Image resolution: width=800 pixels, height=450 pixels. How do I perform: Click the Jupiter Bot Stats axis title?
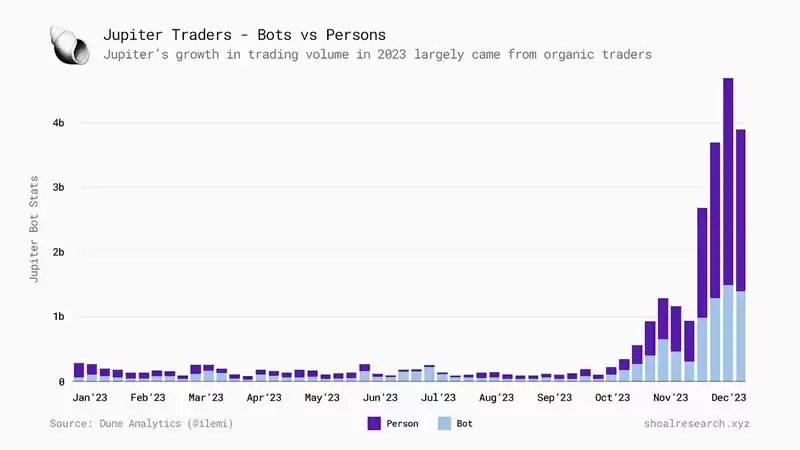click(34, 229)
